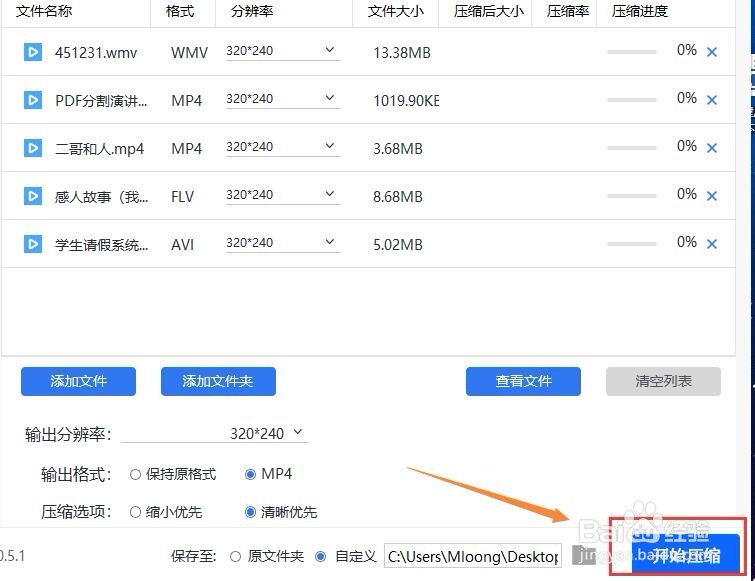Click the save path field with C:\Users\Mloong\Desktop
The image size is (755, 581).
click(473, 556)
